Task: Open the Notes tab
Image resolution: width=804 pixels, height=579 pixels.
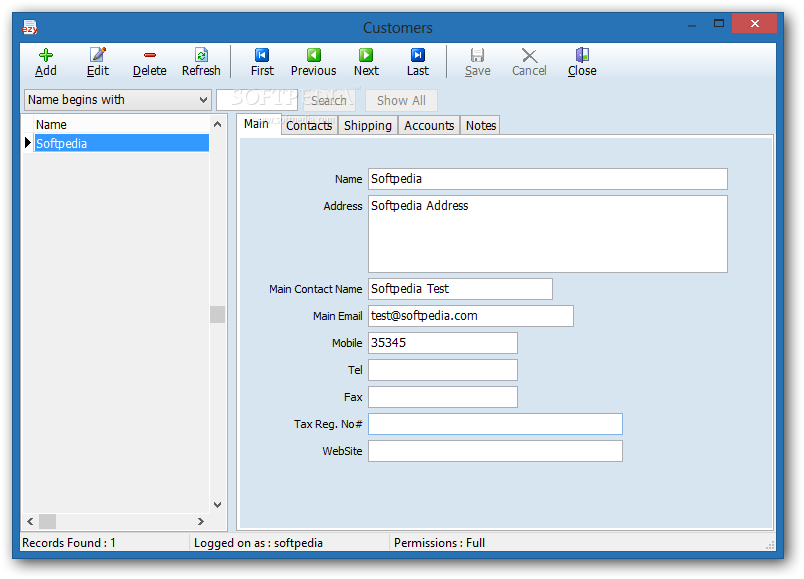Action: coord(480,126)
